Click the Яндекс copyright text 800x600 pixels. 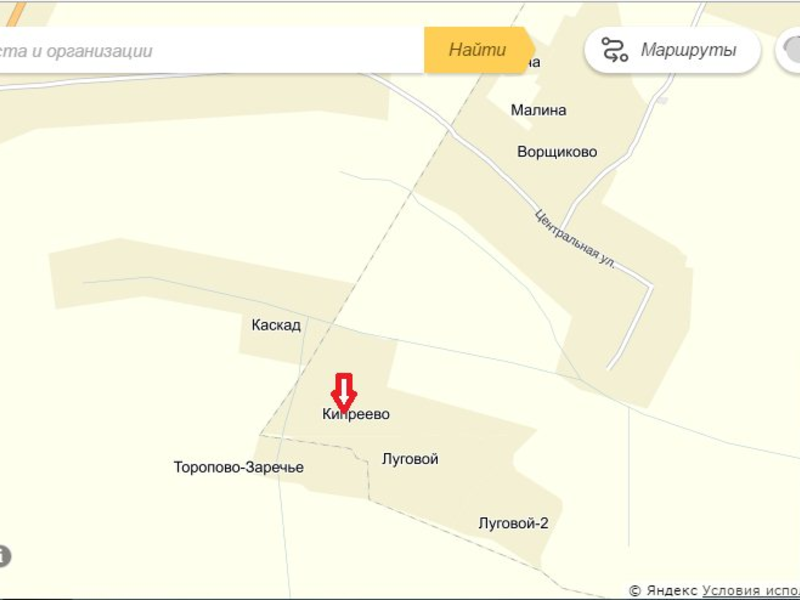[x=664, y=591]
